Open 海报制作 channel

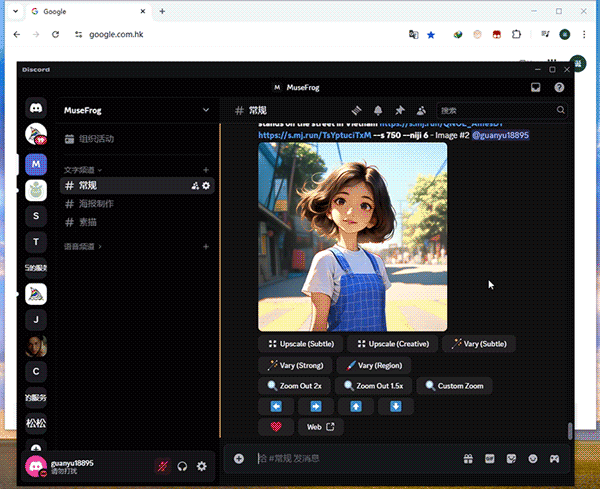(137, 204)
